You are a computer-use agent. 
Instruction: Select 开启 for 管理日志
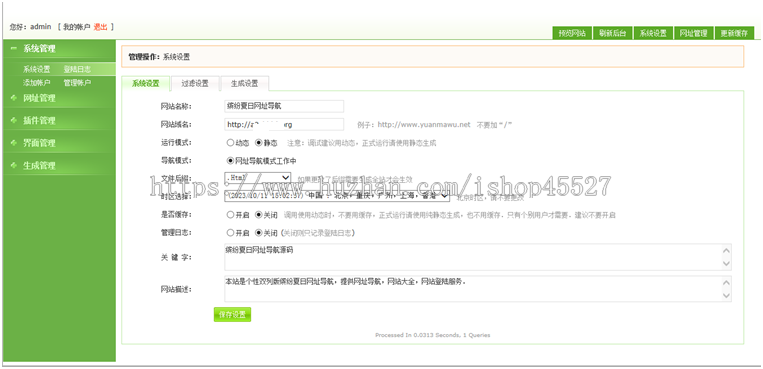[230, 233]
